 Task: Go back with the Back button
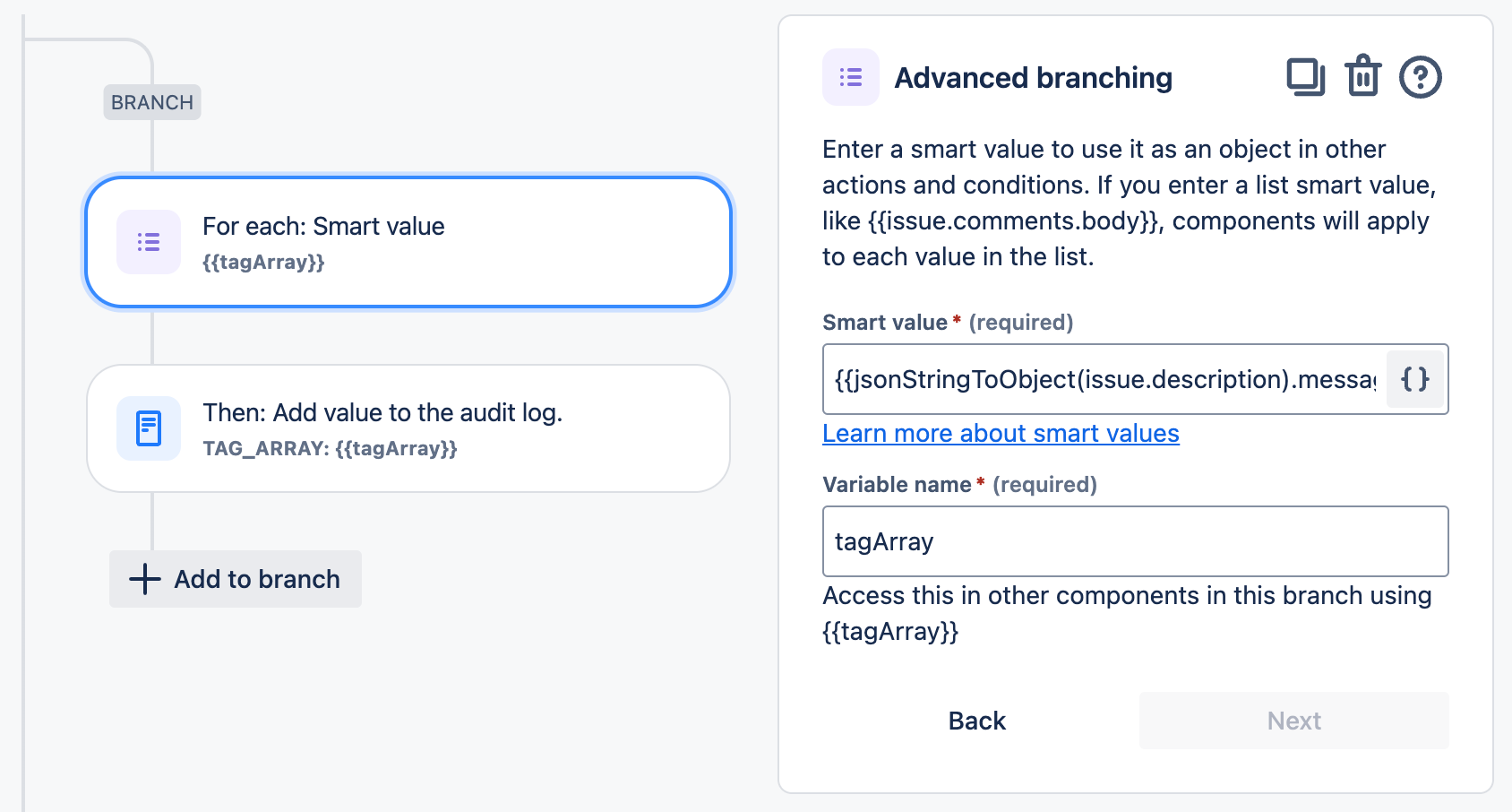976,721
